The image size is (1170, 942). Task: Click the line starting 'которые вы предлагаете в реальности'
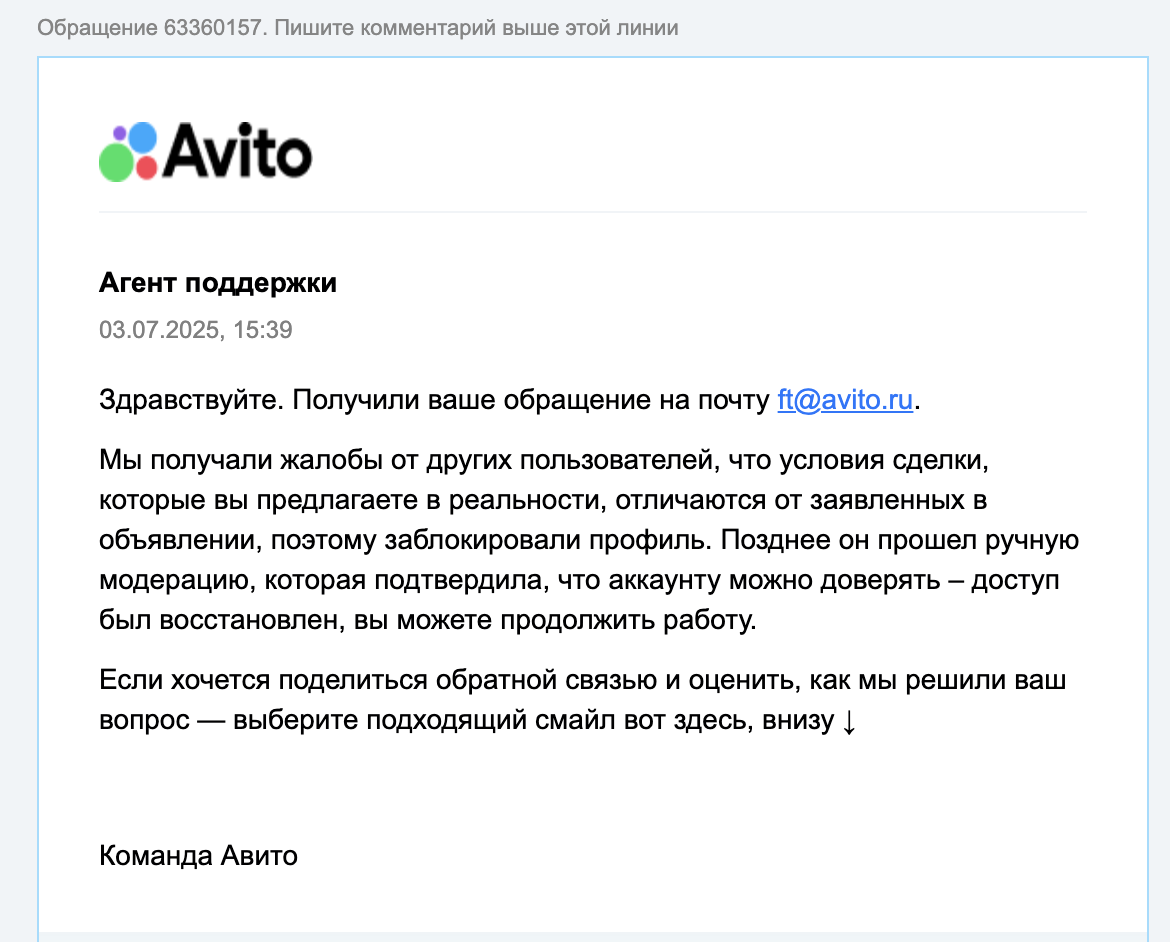pyautogui.click(x=543, y=500)
